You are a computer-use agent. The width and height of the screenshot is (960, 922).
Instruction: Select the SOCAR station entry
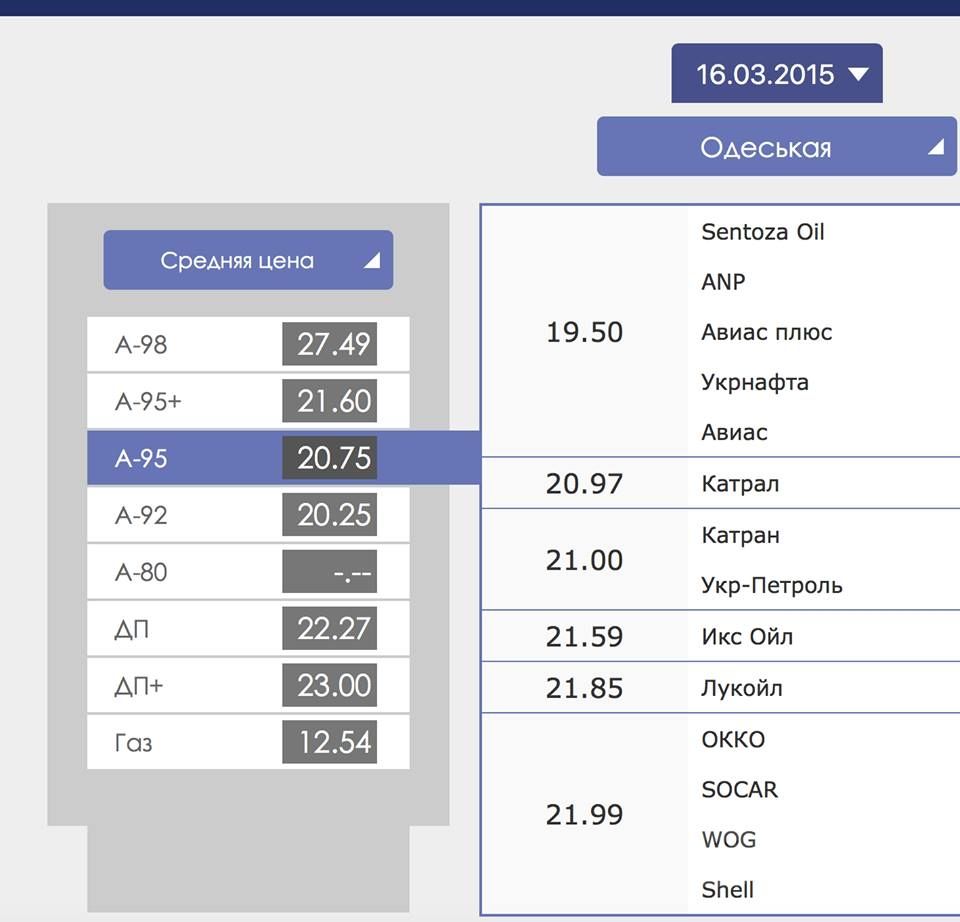739,790
